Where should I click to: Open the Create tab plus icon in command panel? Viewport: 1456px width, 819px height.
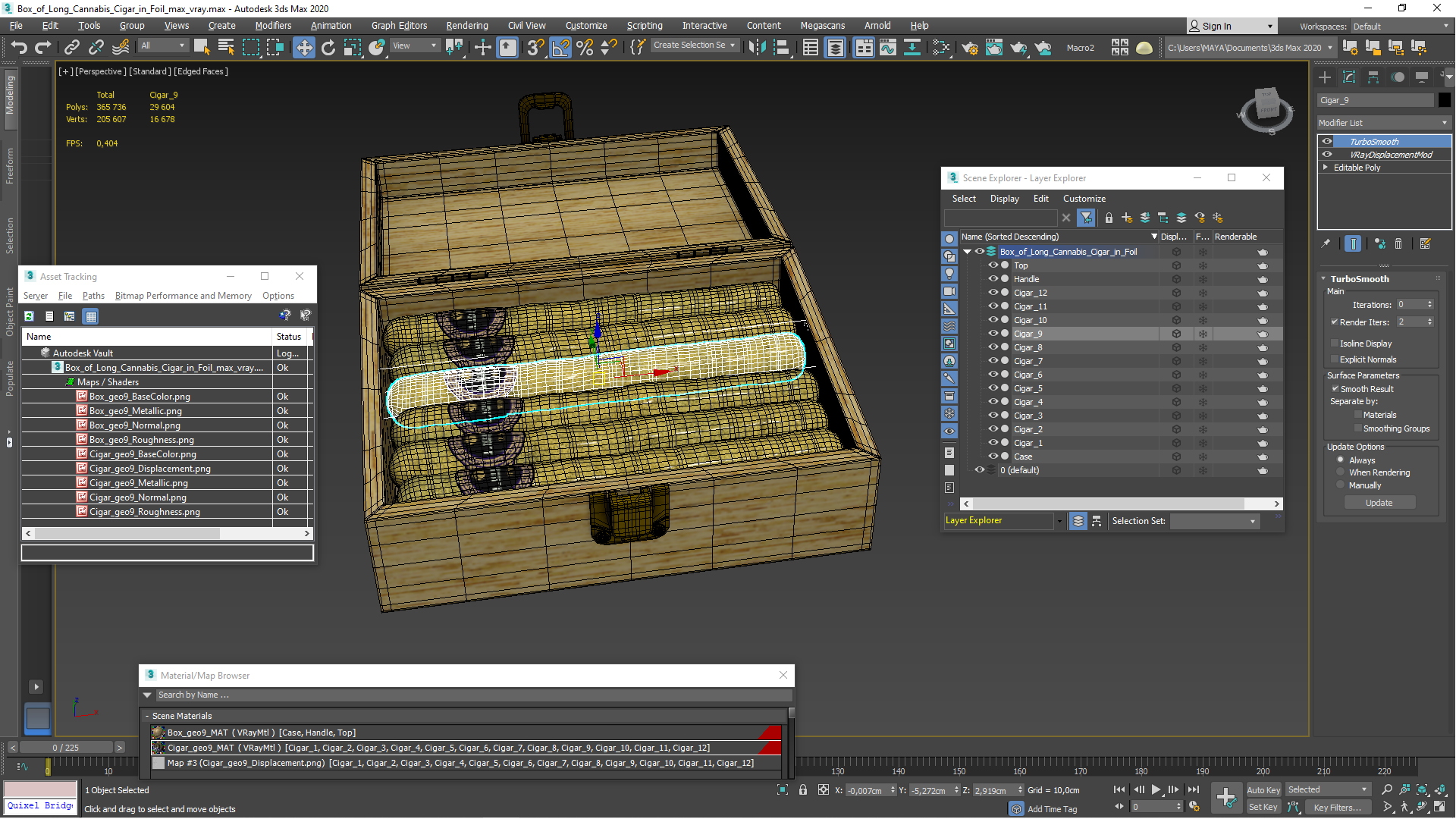click(1325, 77)
